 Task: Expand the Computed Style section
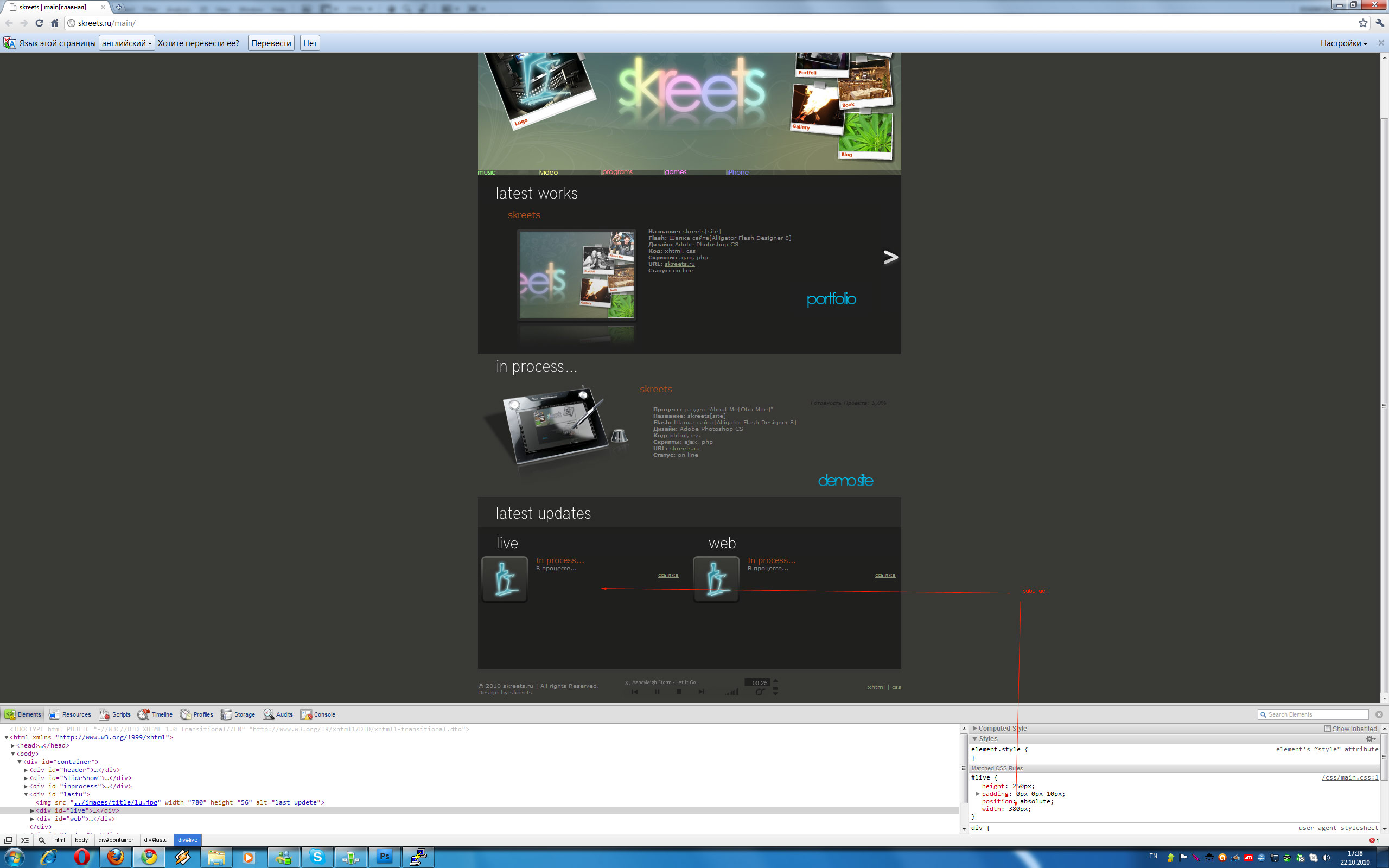(x=974, y=729)
